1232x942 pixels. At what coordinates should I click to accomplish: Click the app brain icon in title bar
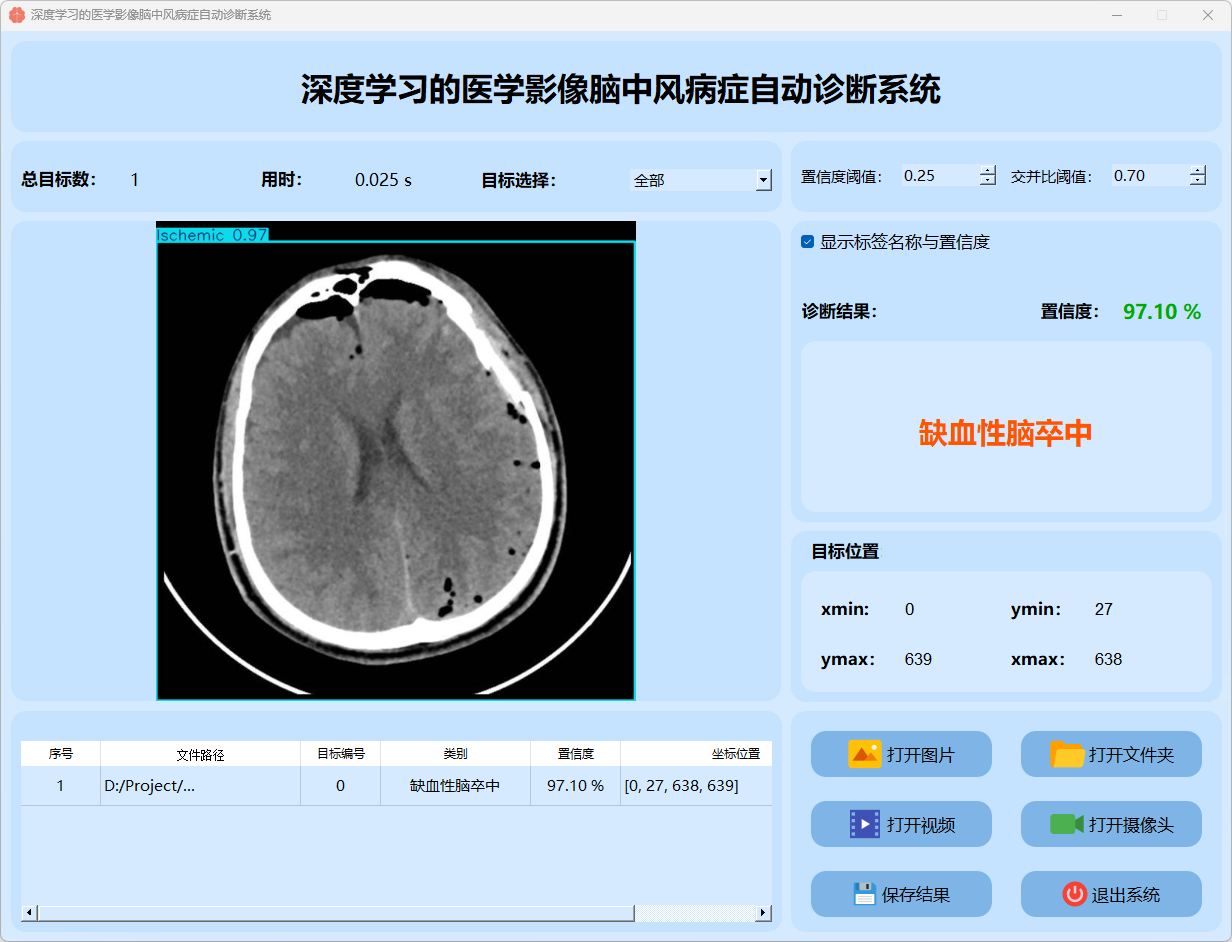coord(16,15)
